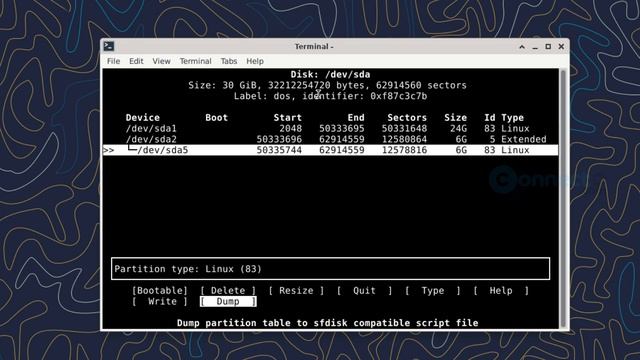Click the Size: 30 GiB info line
640x360 pixels.
click(327, 85)
